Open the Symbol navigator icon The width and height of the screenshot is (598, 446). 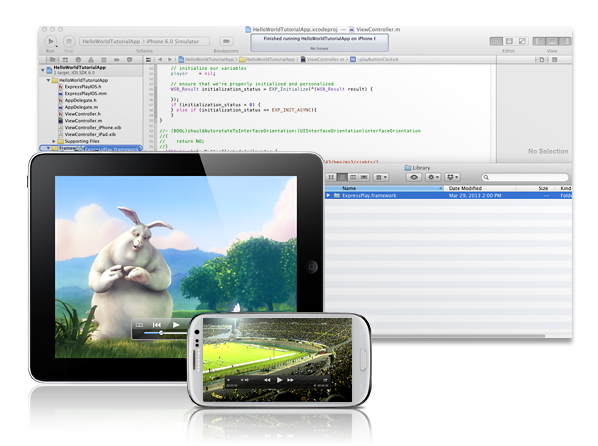[65, 60]
